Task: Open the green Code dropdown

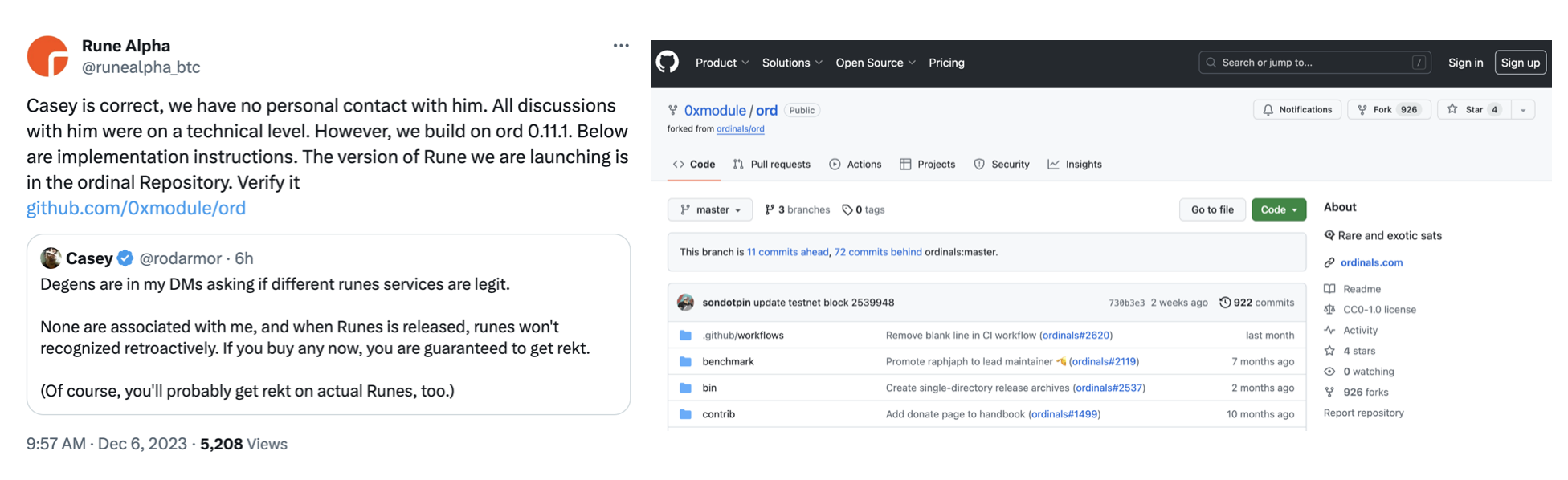Action: [1278, 209]
